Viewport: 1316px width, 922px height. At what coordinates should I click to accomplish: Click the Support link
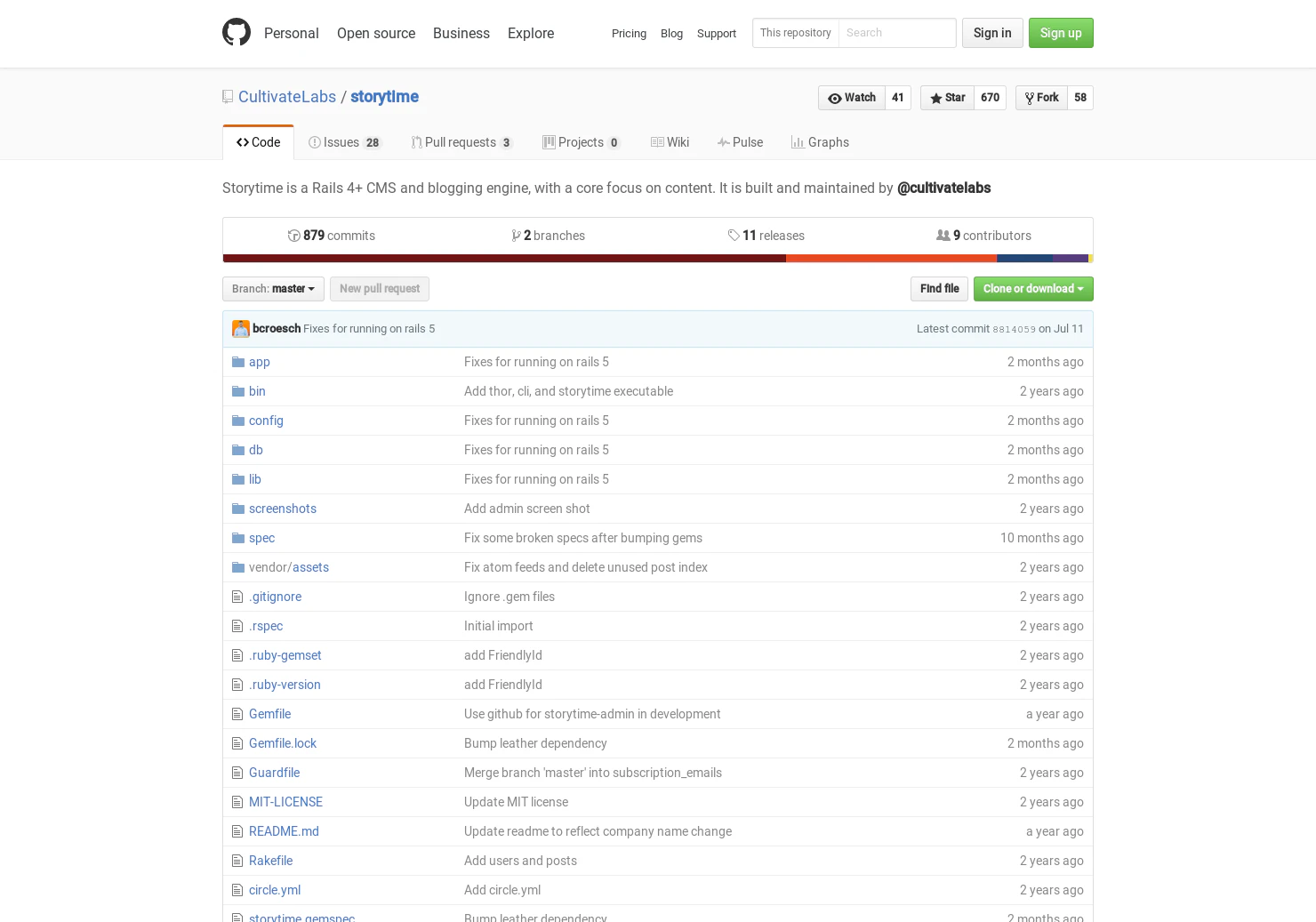point(717,34)
